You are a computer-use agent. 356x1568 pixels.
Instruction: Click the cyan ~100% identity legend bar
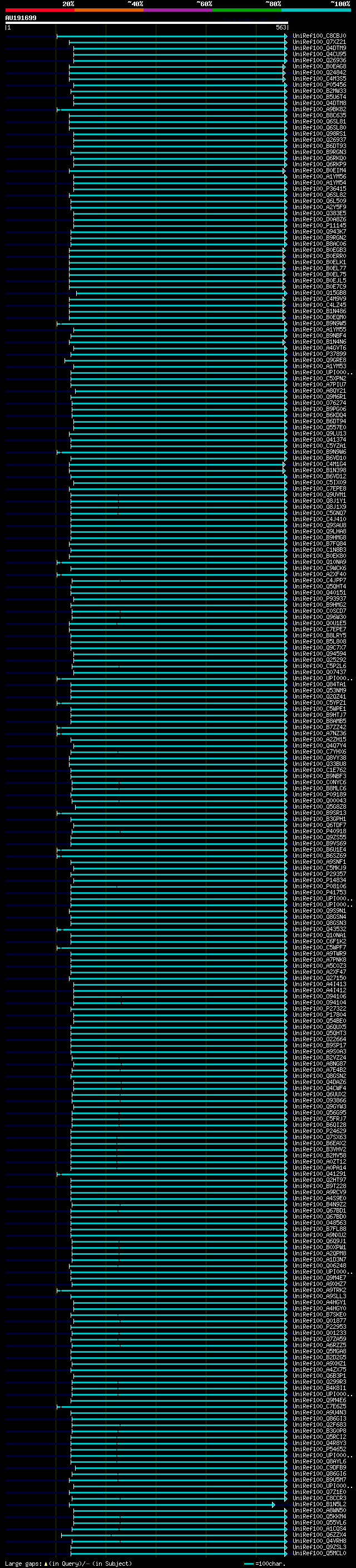coord(316,11)
